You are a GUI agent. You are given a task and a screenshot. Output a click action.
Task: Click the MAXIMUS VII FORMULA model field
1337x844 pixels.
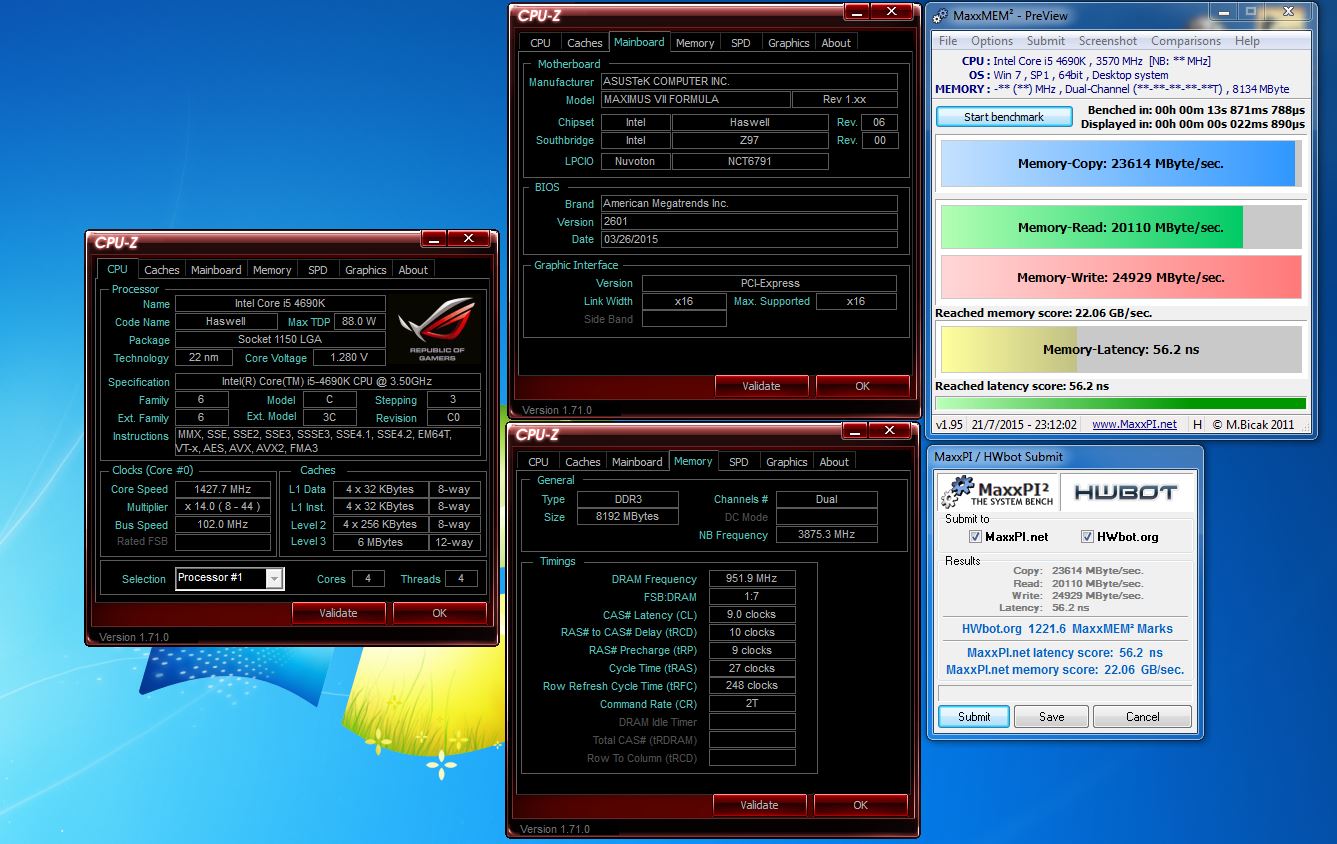tap(694, 100)
